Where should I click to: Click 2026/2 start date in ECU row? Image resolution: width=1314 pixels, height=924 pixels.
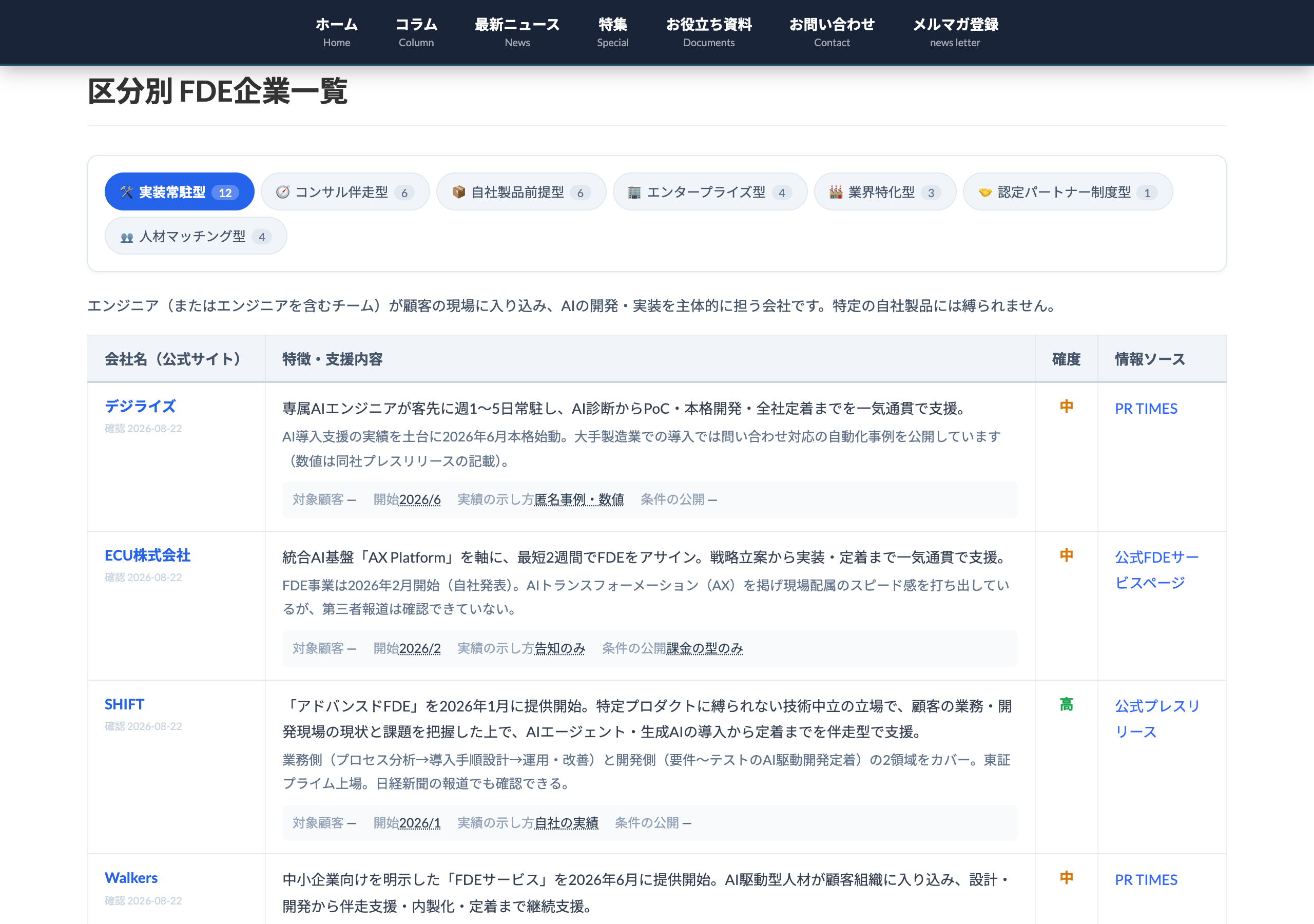coord(420,649)
